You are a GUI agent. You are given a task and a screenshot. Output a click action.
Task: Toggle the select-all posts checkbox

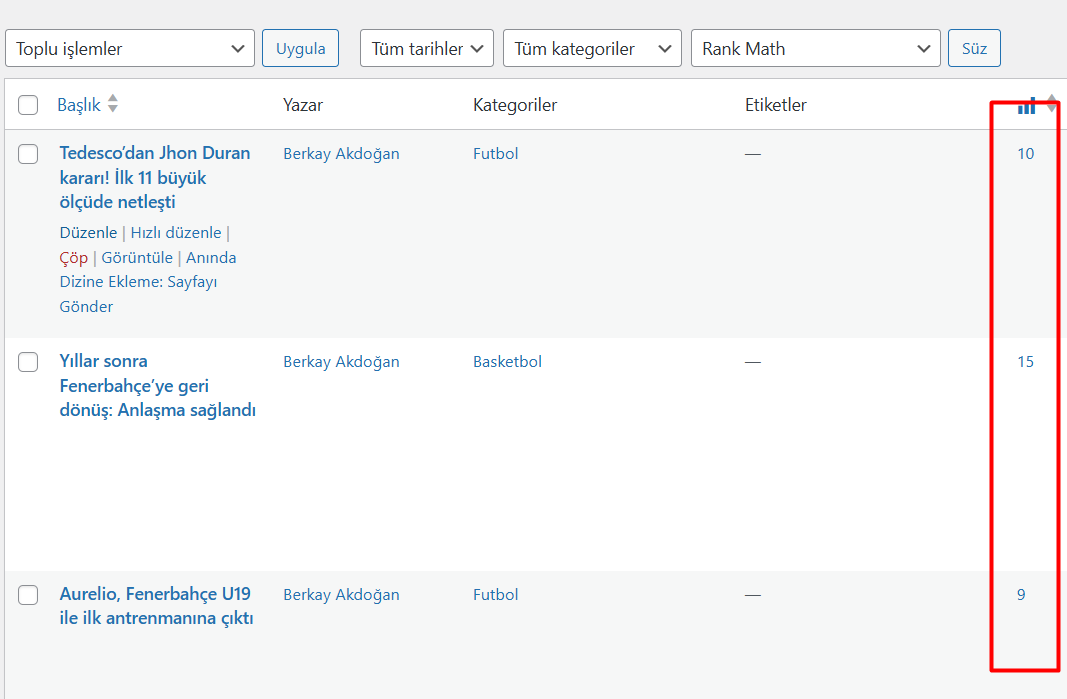pyautogui.click(x=28, y=105)
